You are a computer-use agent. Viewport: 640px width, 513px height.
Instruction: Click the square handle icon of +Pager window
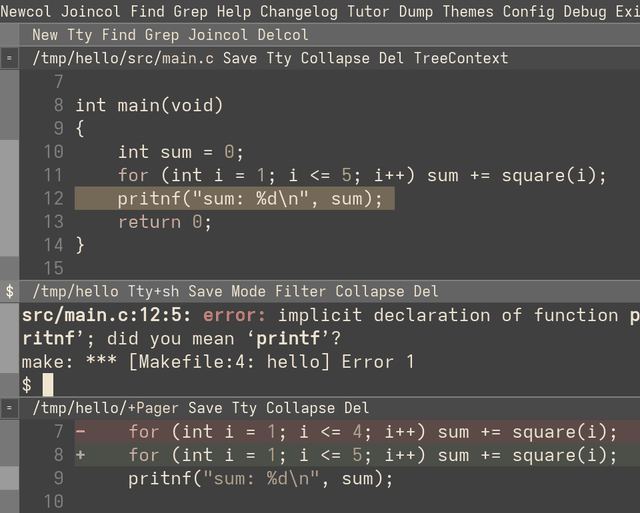(x=9, y=408)
